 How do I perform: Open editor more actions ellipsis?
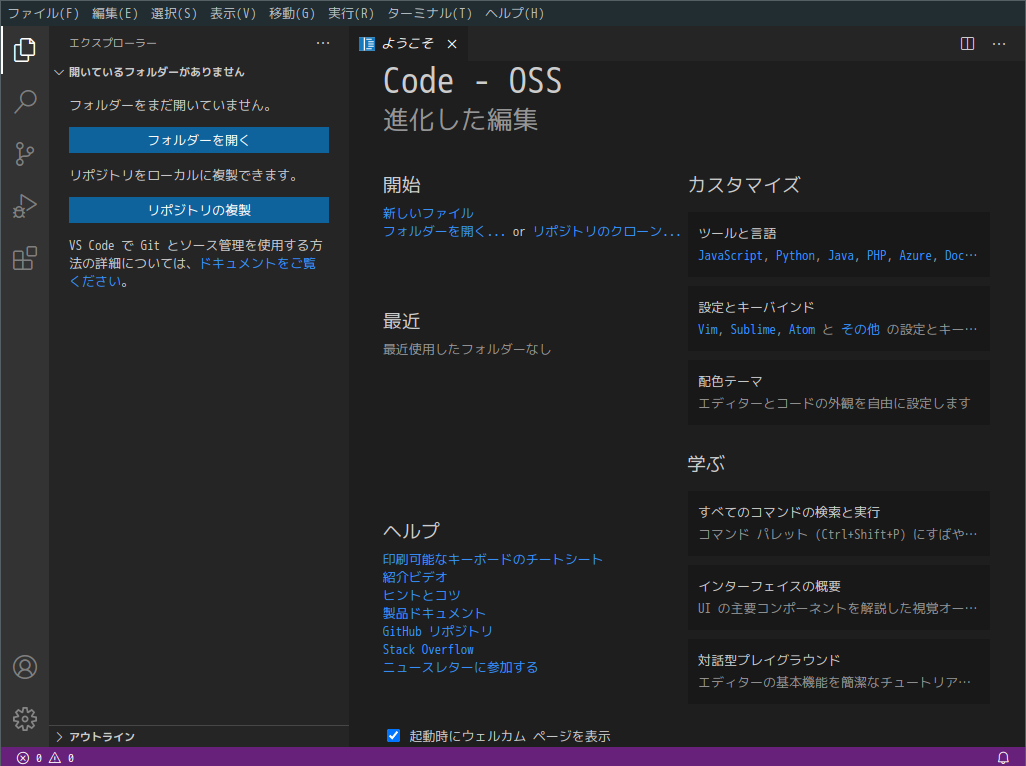coord(999,44)
